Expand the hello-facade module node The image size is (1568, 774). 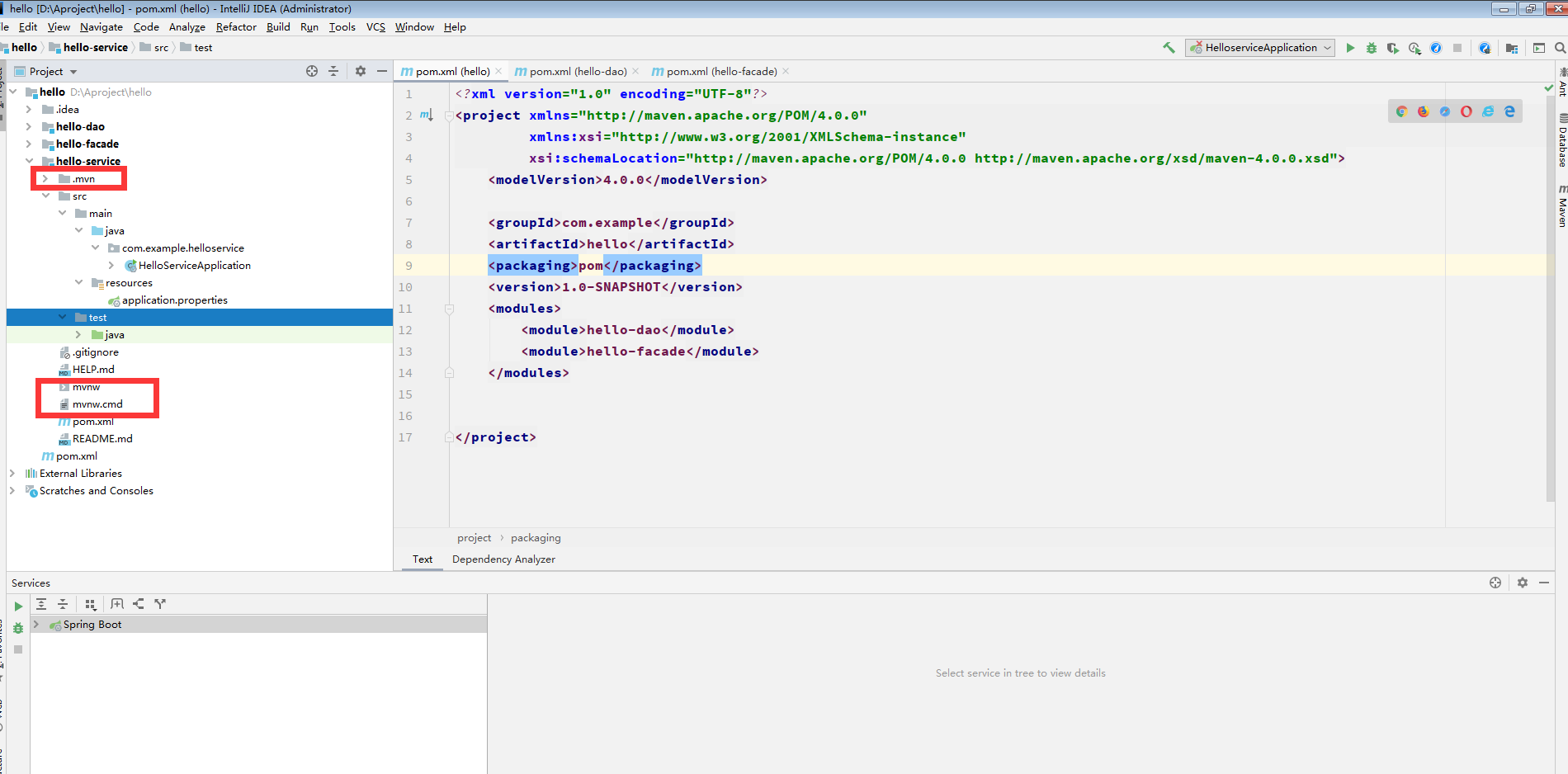tap(29, 144)
